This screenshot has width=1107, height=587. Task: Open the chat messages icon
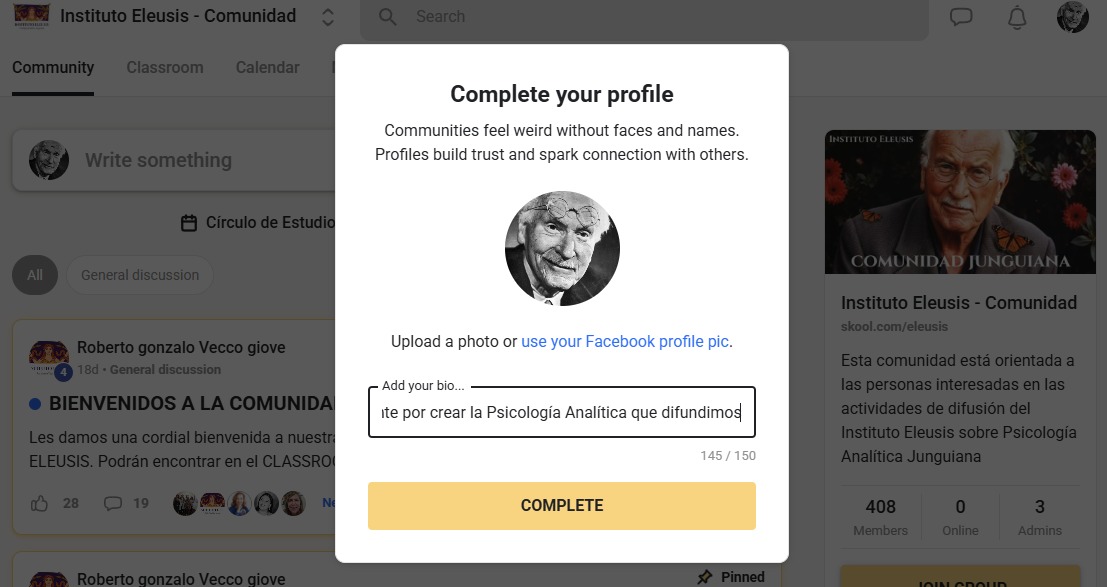coord(961,17)
